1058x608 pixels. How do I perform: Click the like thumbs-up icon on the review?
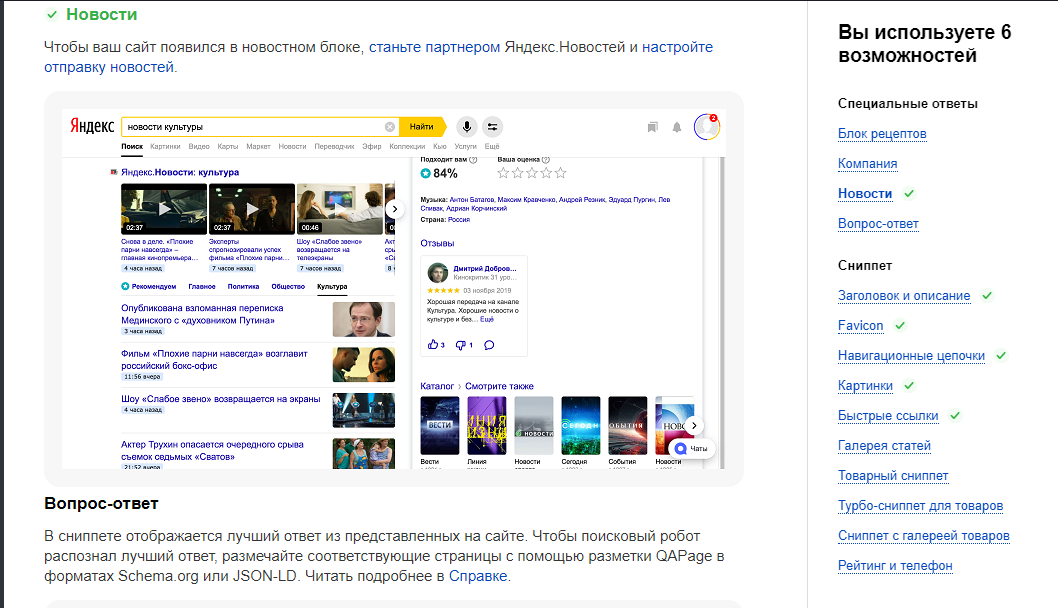coord(433,345)
